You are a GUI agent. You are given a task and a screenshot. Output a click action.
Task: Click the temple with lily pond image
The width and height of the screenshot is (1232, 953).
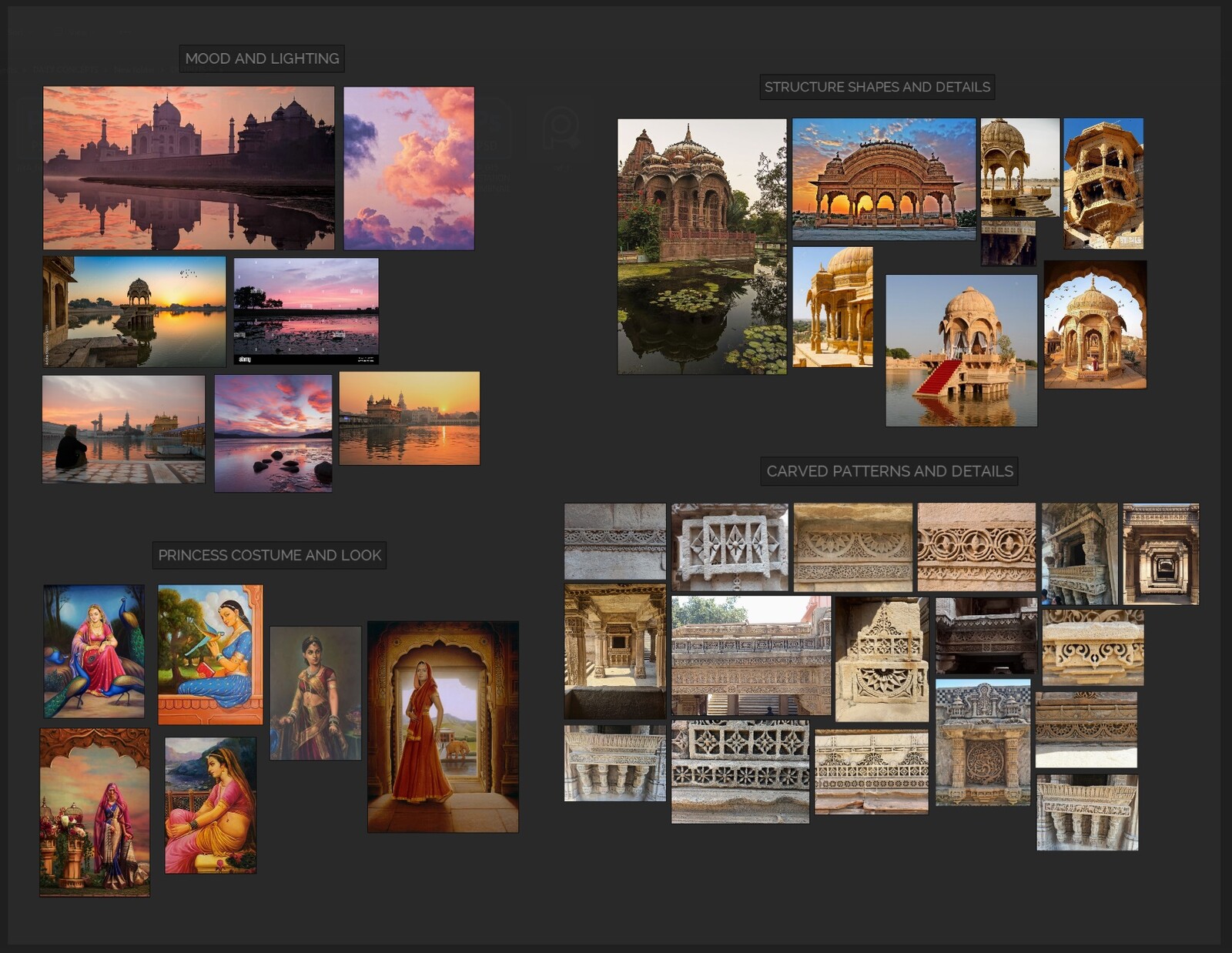pos(701,246)
